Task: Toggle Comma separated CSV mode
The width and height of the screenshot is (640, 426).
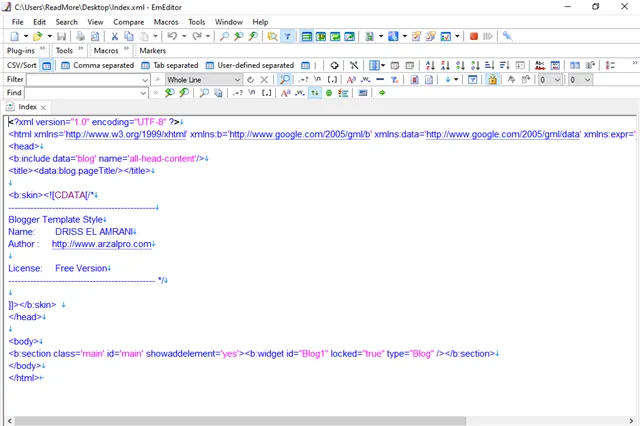Action: coord(98,65)
